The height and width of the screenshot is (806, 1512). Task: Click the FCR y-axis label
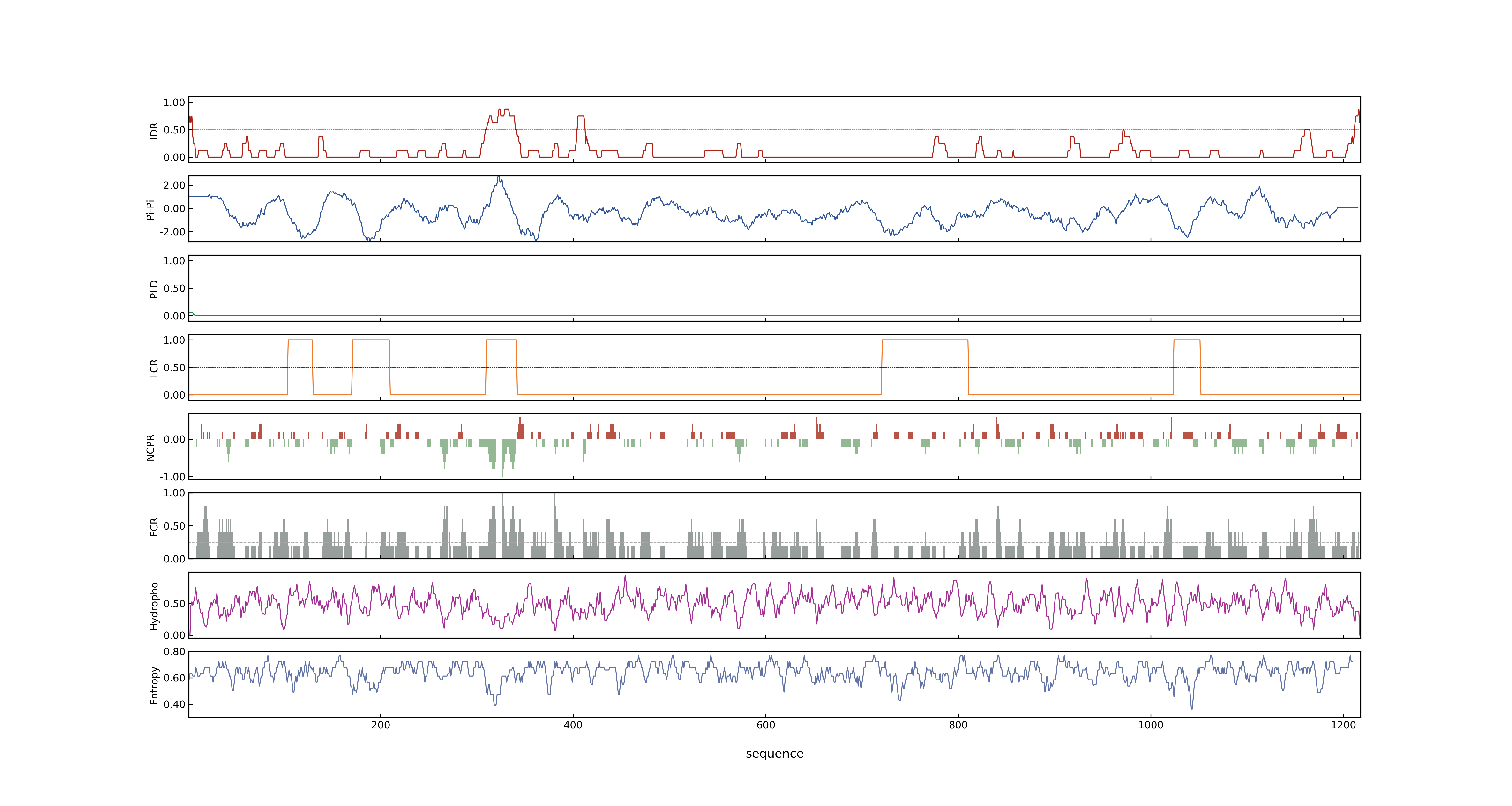point(154,527)
